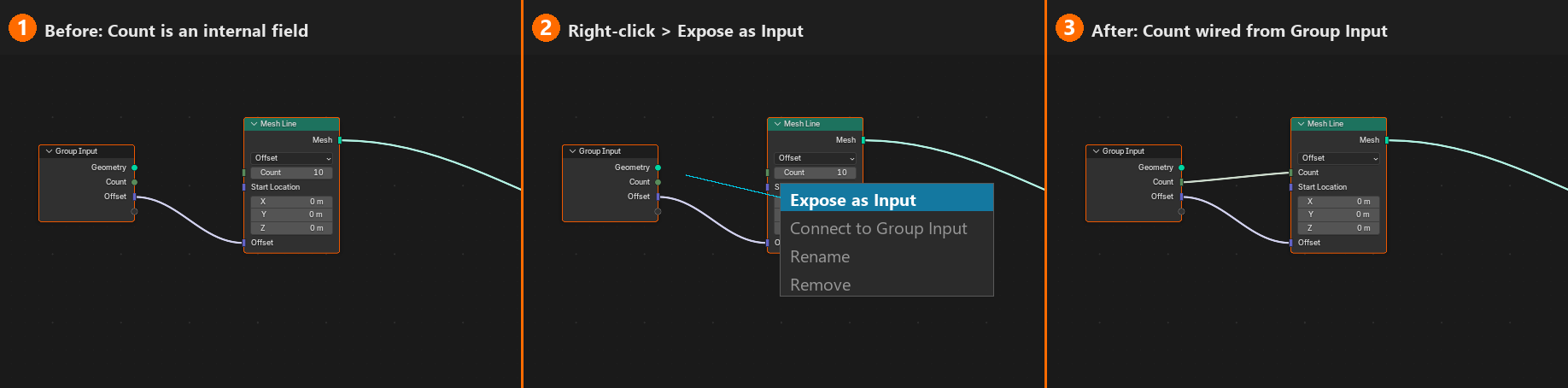This screenshot has width=1568, height=388.
Task: Click the Geometry output socket in the Before panel
Action: (134, 168)
